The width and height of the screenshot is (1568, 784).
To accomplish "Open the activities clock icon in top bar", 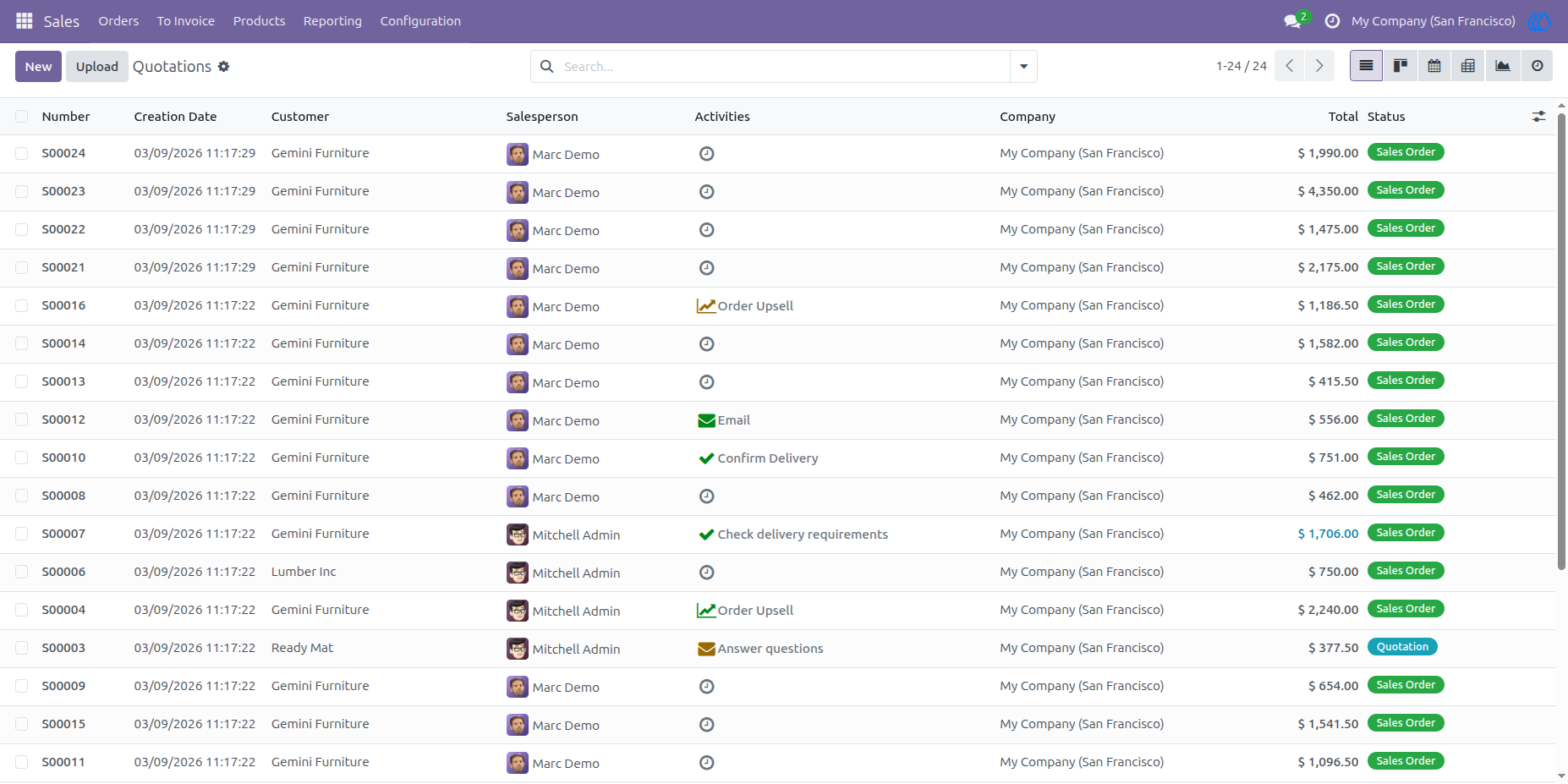I will (x=1332, y=21).
